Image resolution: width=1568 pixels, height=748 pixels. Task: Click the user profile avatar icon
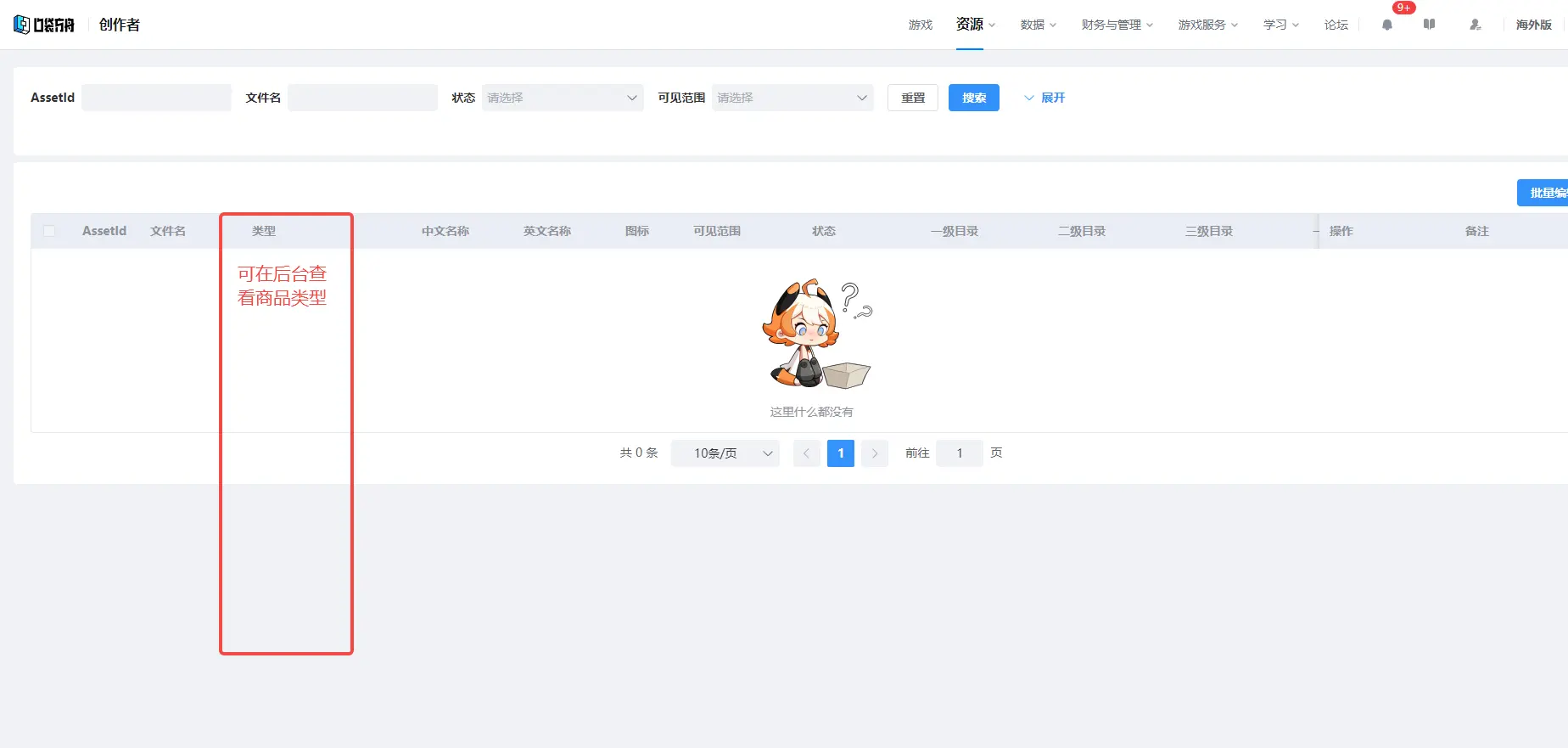1476,25
